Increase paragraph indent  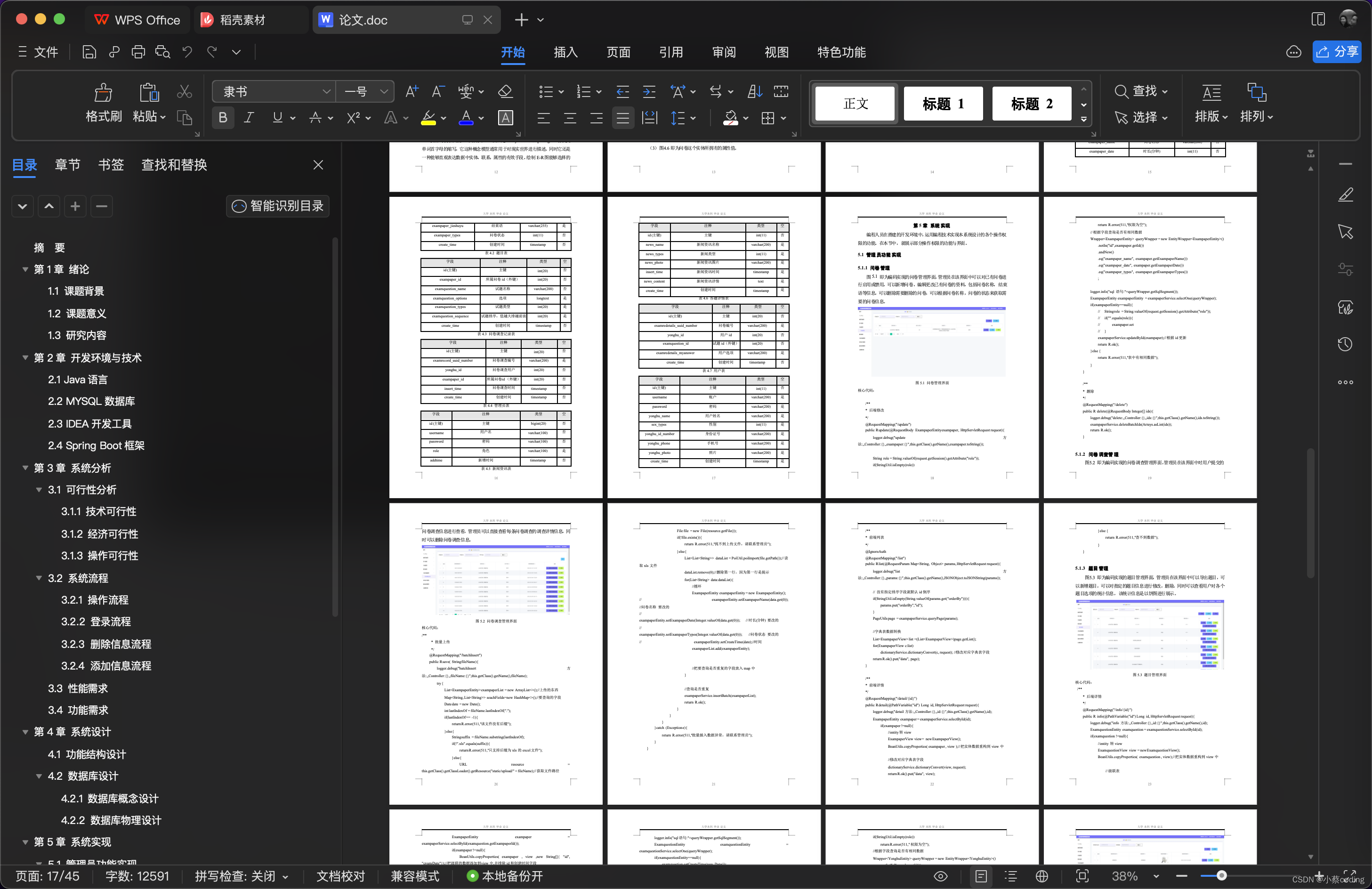coord(649,91)
